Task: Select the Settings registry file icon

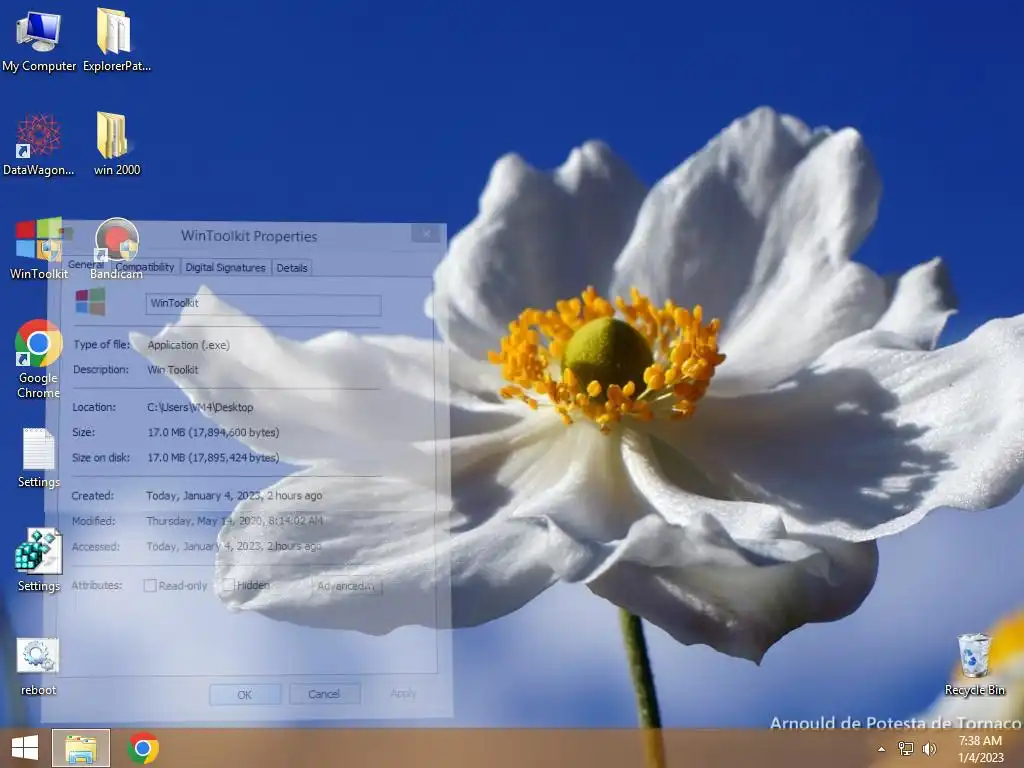Action: (x=39, y=560)
